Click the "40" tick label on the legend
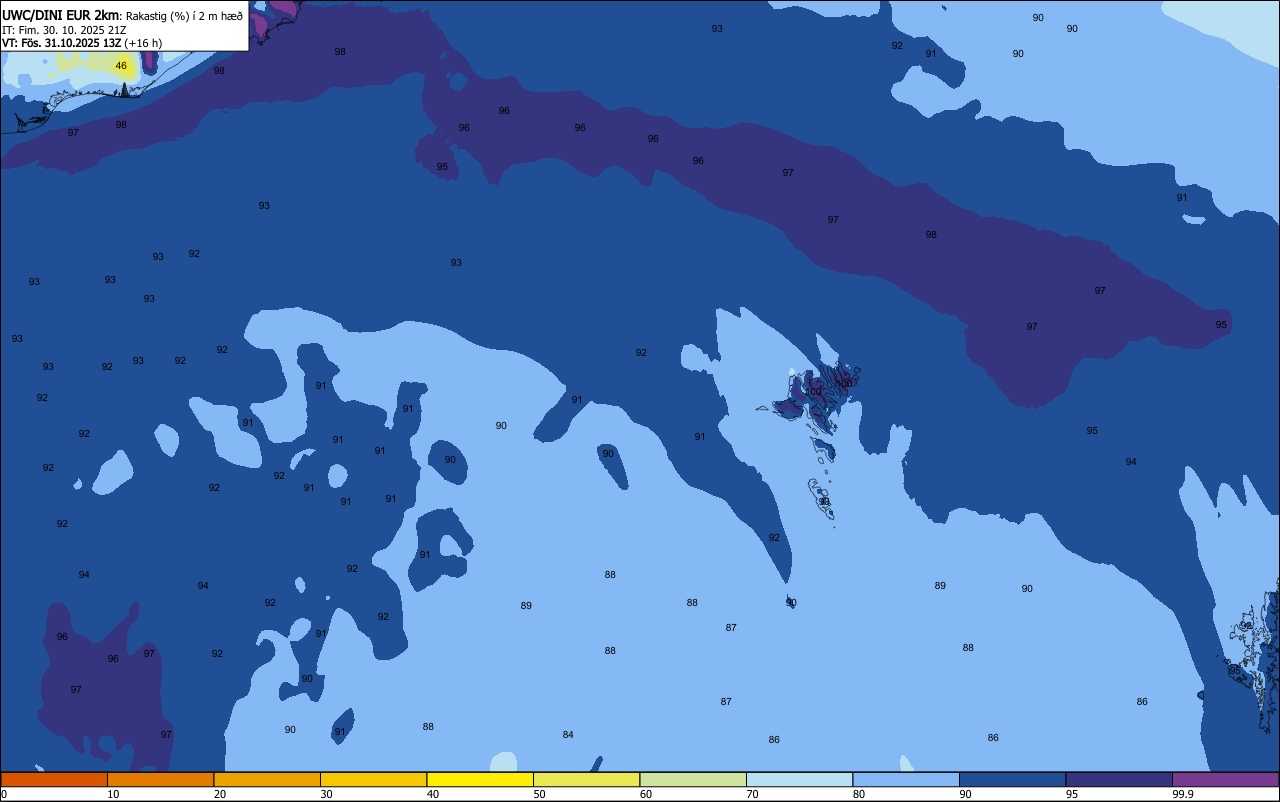The image size is (1280, 802). pyautogui.click(x=433, y=794)
